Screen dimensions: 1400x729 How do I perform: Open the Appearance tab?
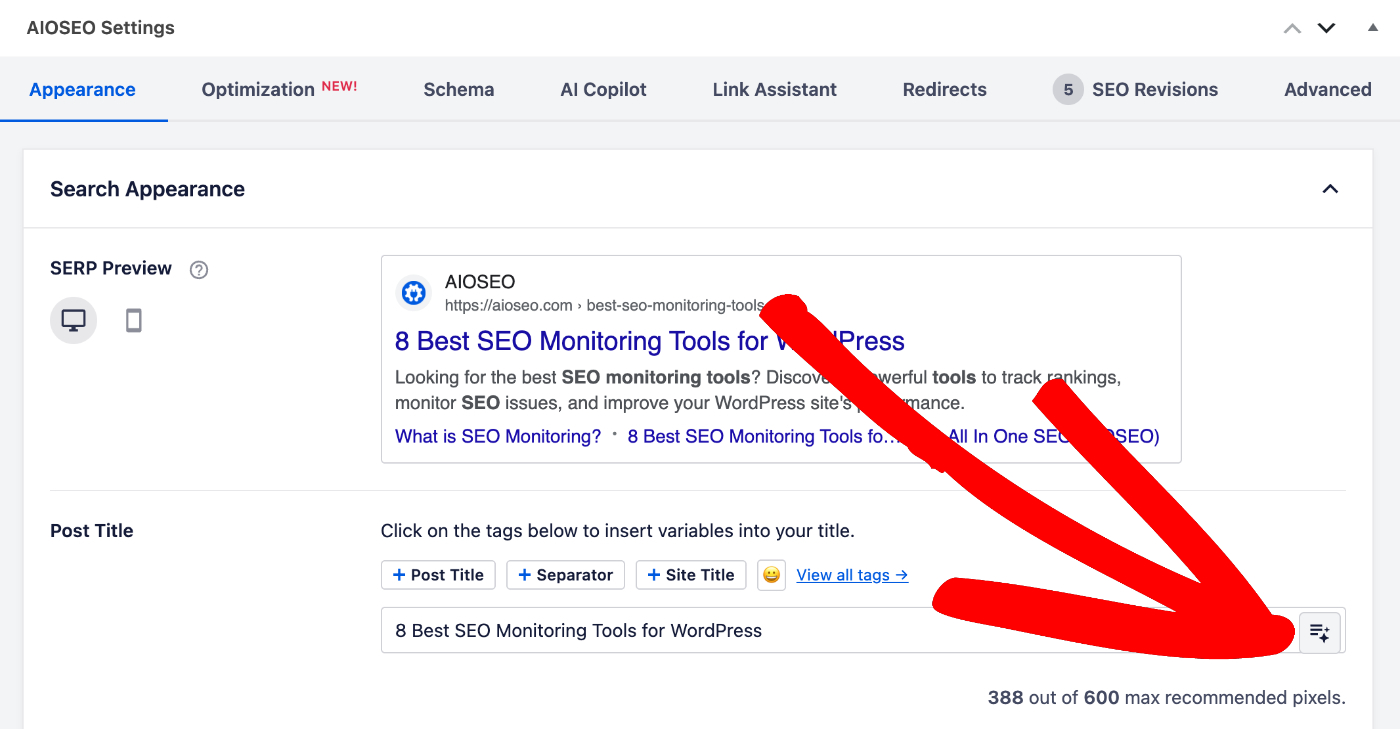click(x=83, y=90)
